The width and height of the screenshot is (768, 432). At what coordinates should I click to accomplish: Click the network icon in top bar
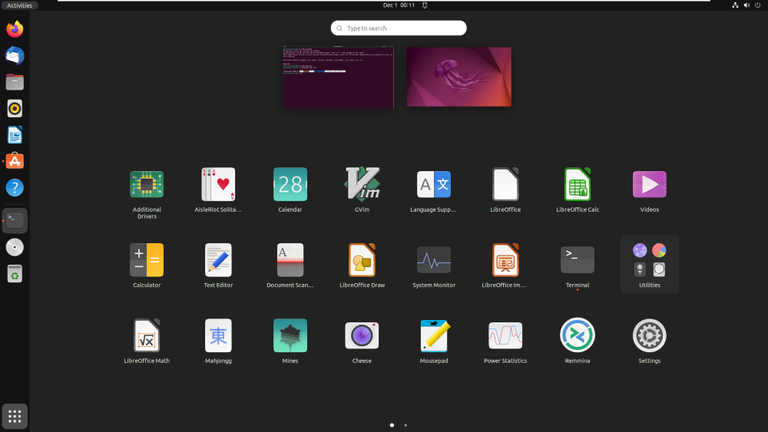pos(735,5)
